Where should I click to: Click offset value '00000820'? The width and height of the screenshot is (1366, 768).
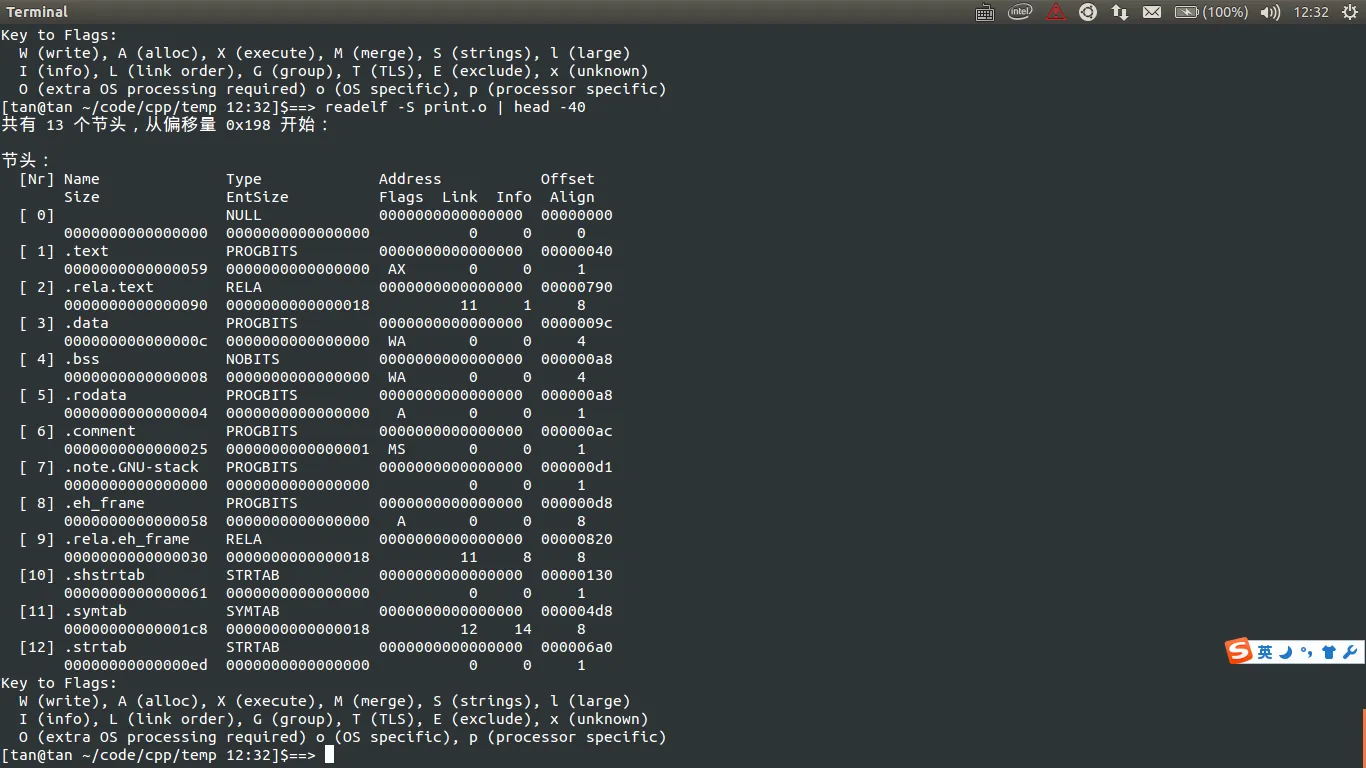pos(577,539)
